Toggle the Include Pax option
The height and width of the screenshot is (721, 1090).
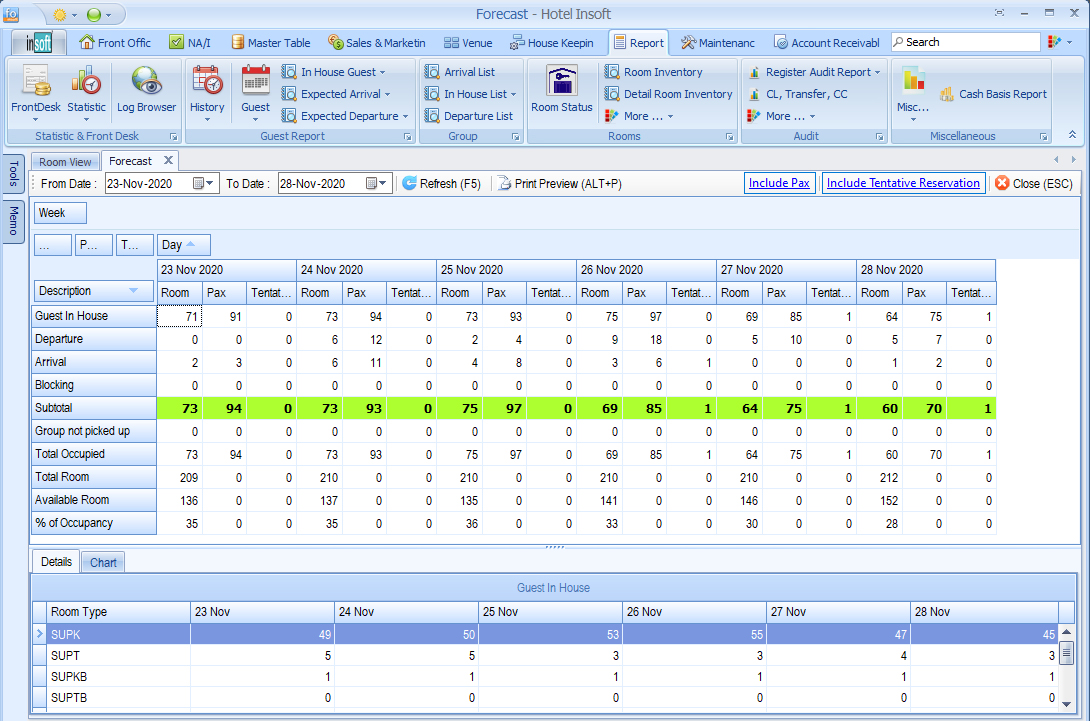click(x=779, y=183)
